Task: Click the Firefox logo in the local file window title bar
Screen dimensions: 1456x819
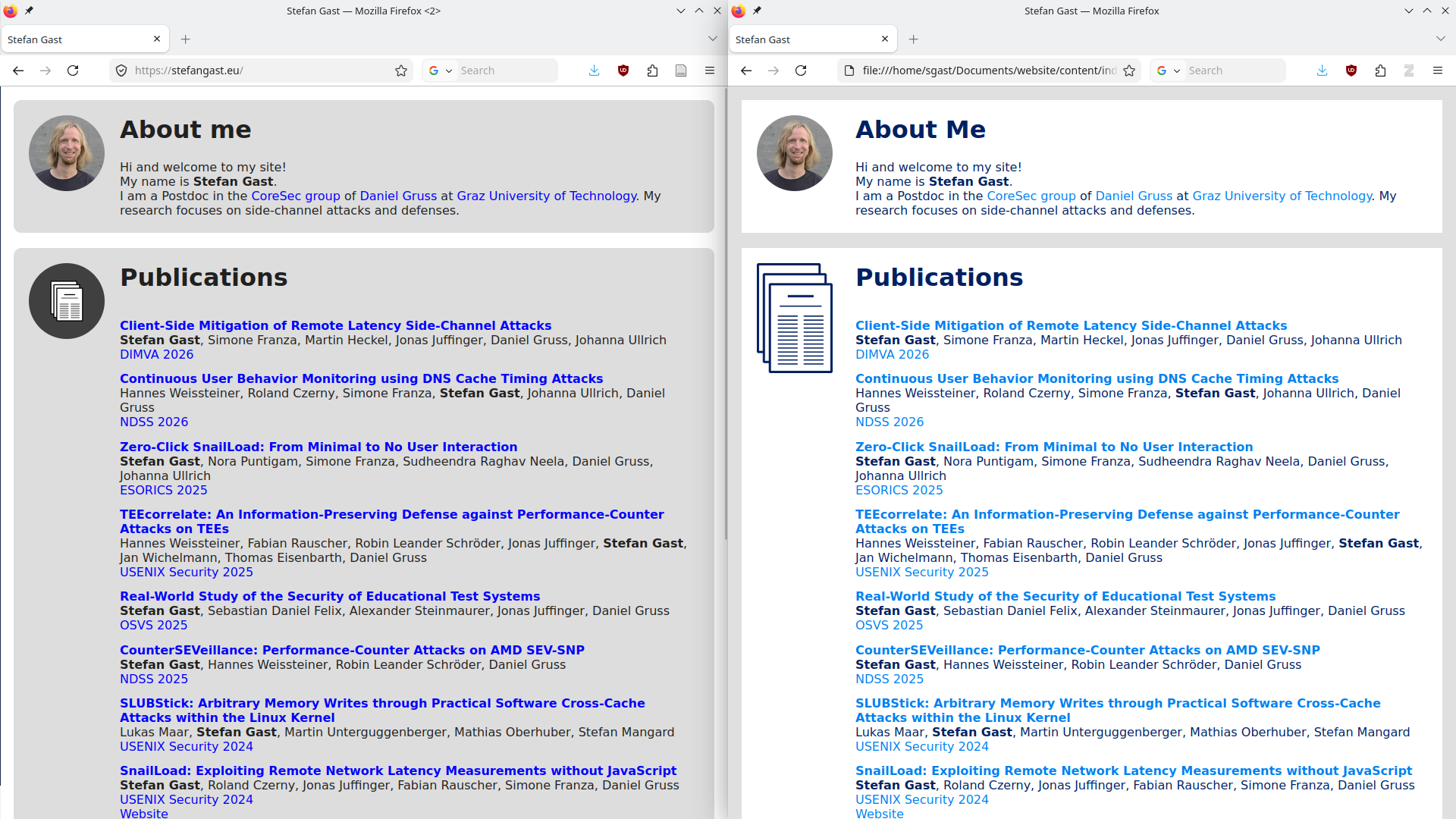Action: point(739,11)
